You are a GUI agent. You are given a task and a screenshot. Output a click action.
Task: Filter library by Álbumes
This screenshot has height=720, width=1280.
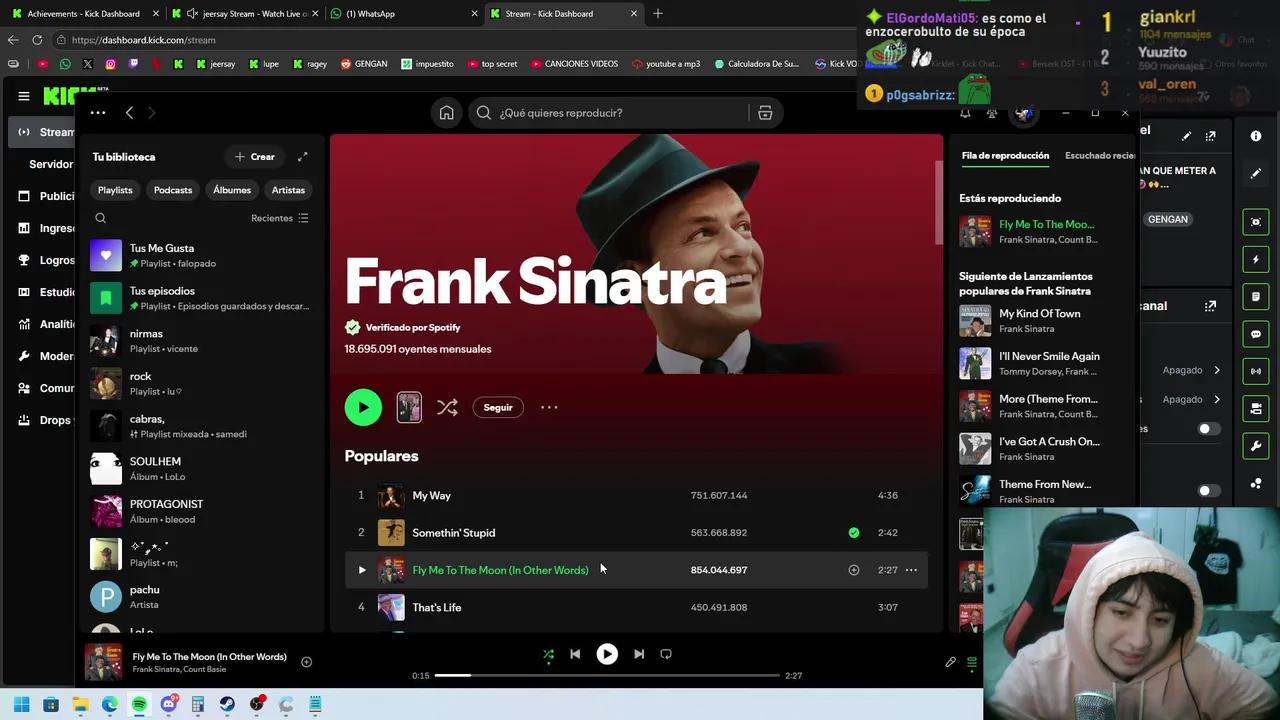coord(232,190)
